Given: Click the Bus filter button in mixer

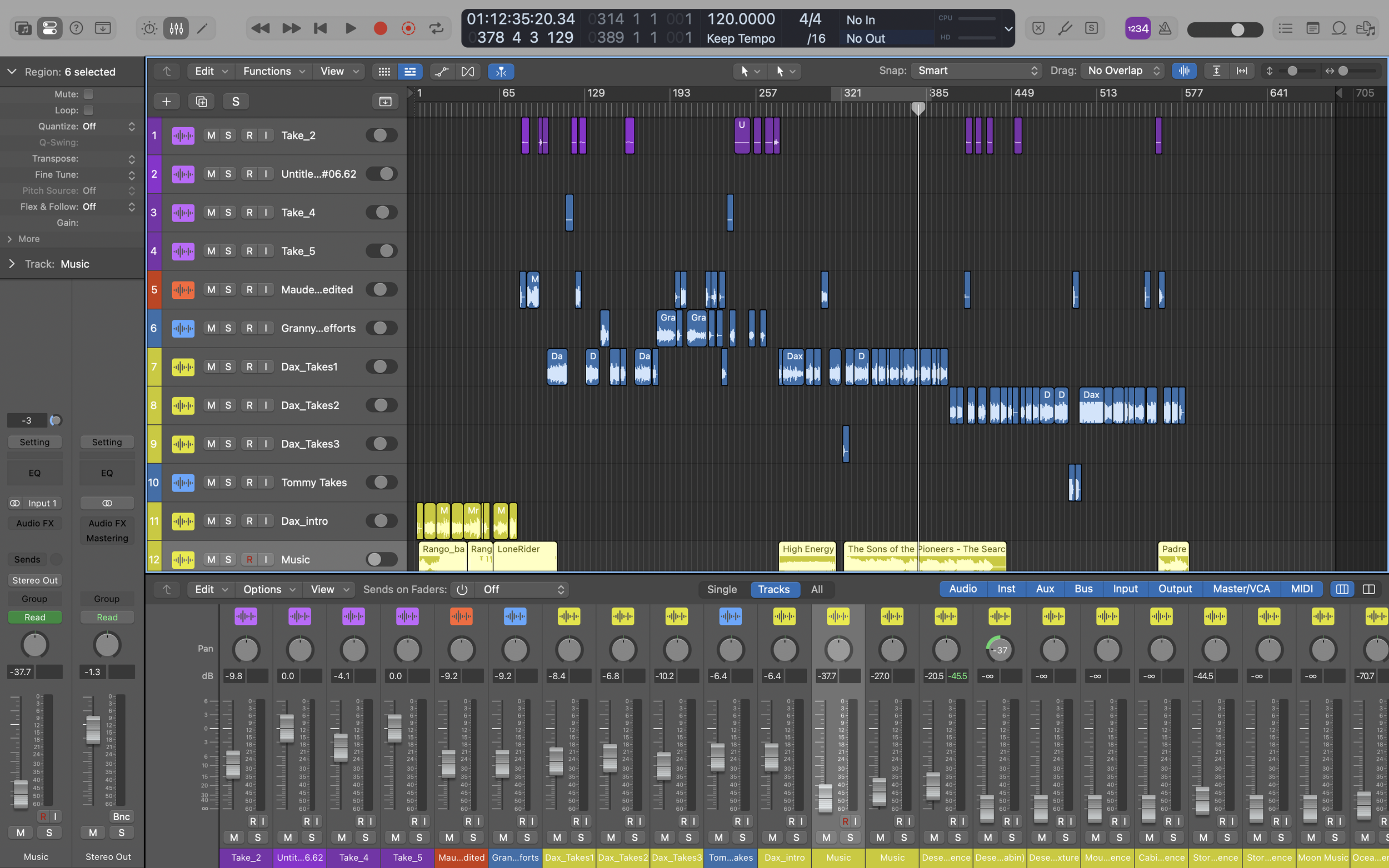Looking at the screenshot, I should 1083,589.
